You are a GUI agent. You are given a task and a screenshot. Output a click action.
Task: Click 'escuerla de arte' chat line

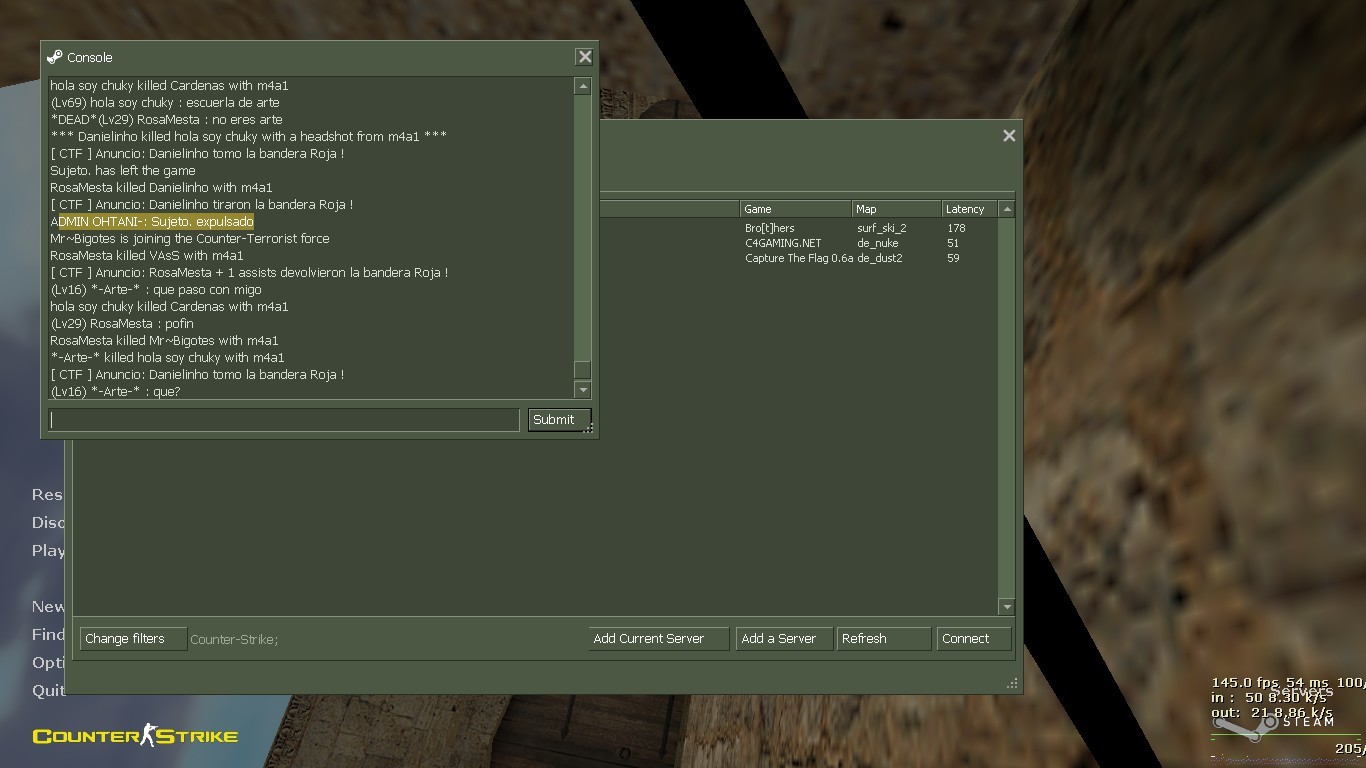tap(165, 103)
